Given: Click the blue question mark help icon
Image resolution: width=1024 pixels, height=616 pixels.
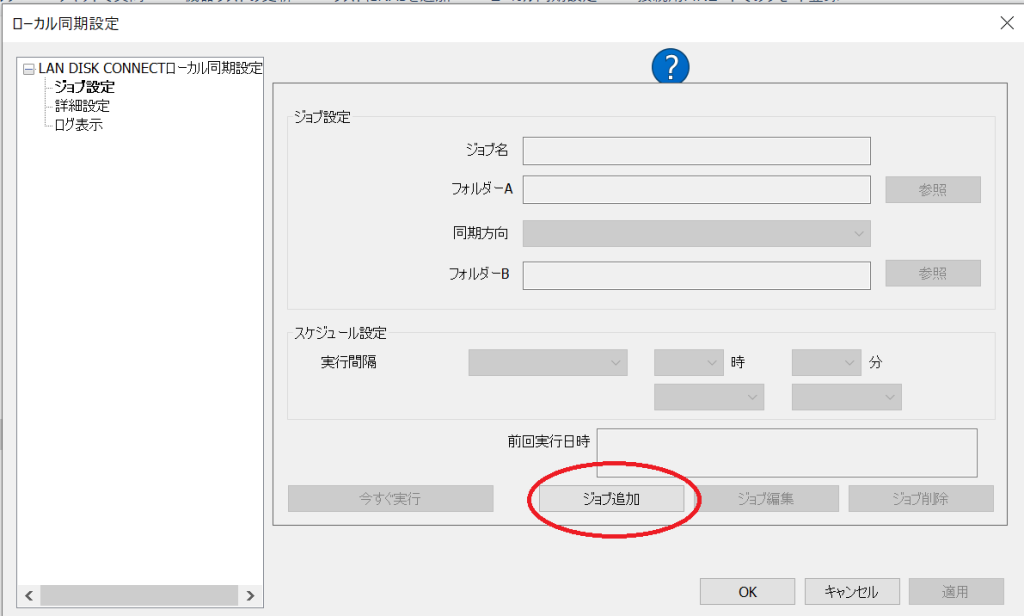Looking at the screenshot, I should point(671,67).
